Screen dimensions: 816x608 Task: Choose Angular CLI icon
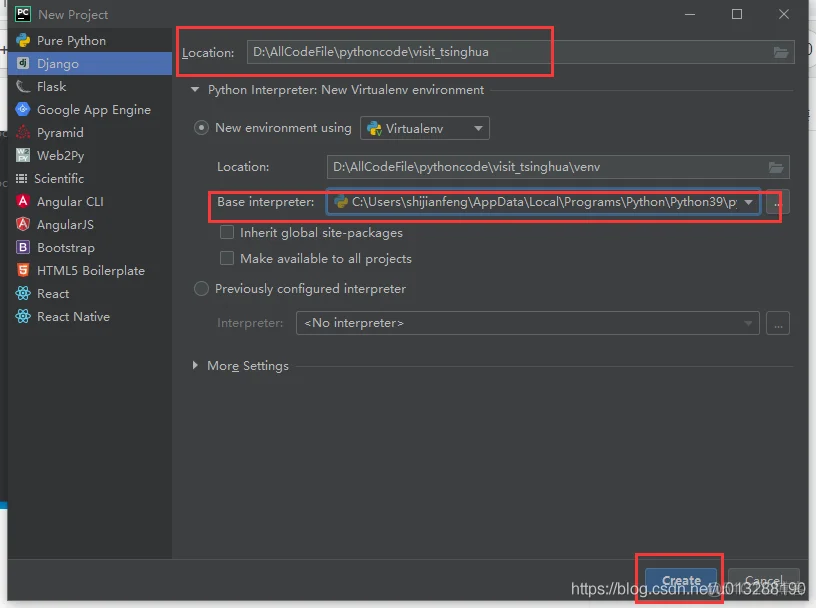click(23, 201)
